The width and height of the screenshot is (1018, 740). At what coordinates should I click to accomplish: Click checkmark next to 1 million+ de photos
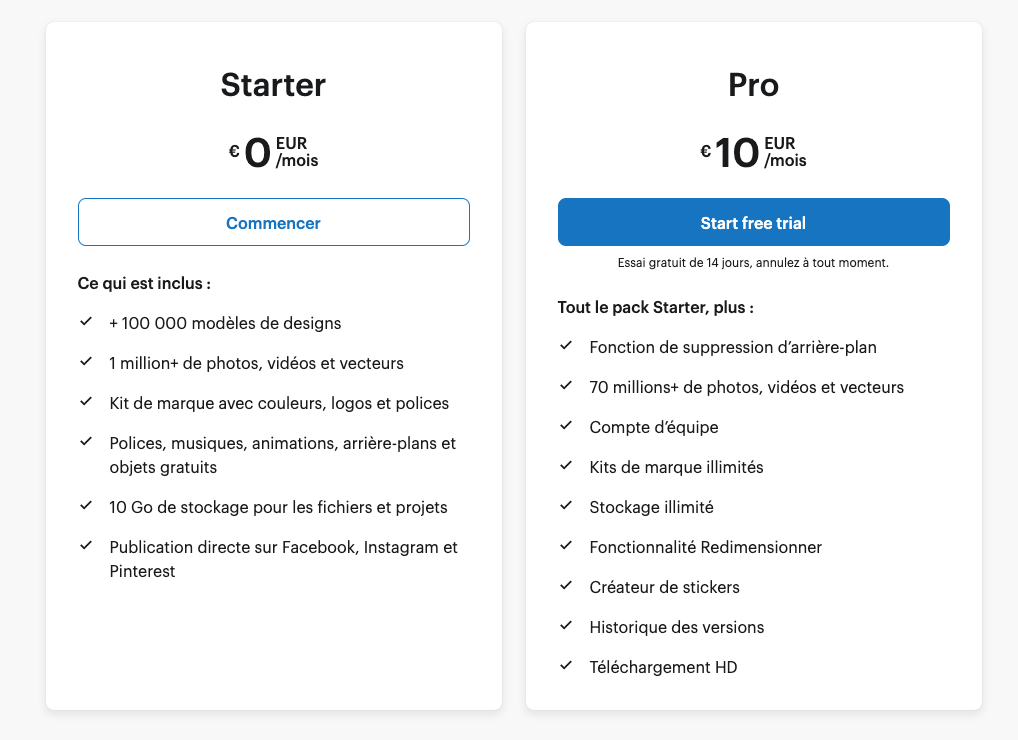tap(86, 362)
